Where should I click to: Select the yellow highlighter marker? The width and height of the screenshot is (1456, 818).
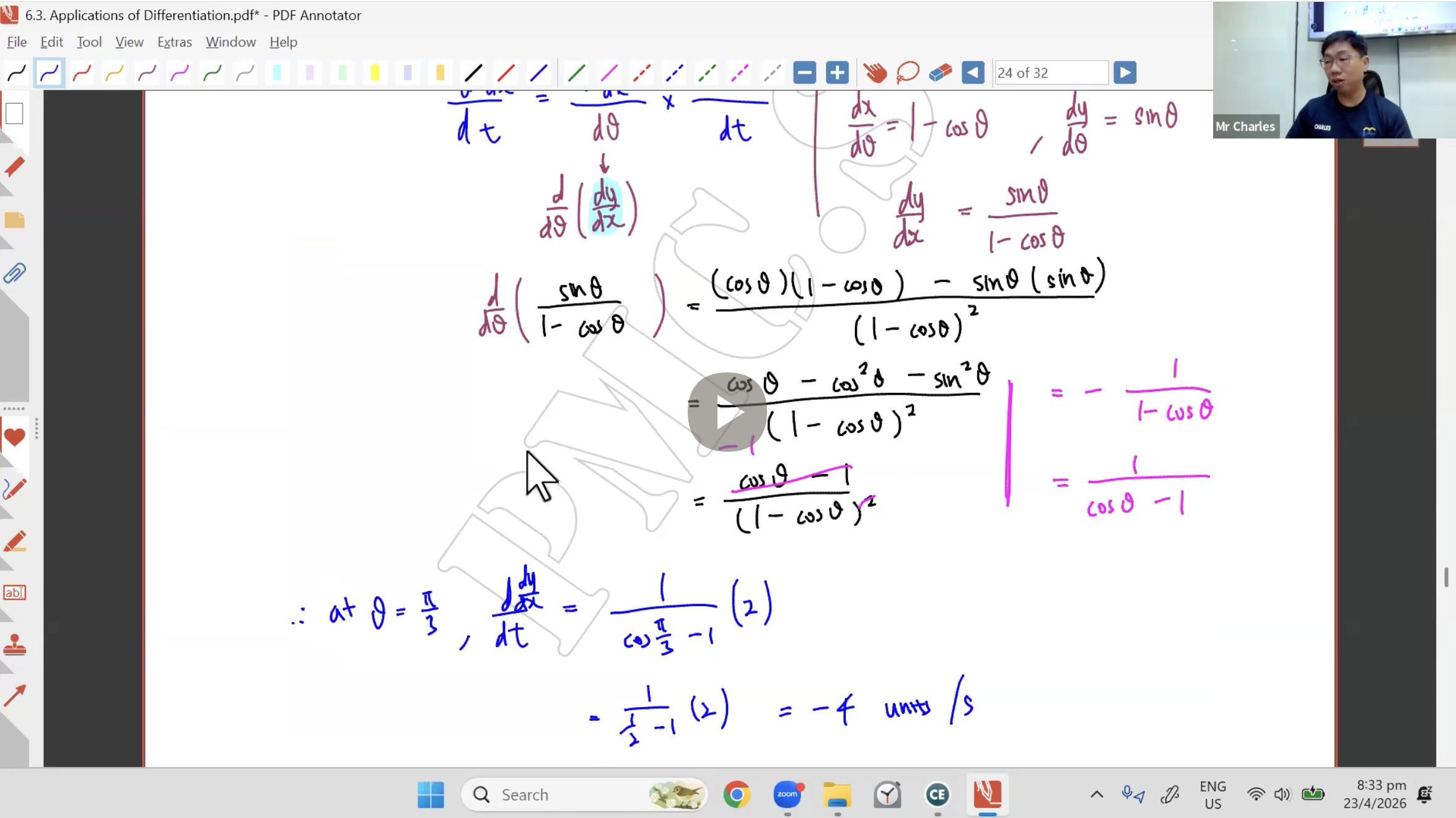(x=374, y=73)
